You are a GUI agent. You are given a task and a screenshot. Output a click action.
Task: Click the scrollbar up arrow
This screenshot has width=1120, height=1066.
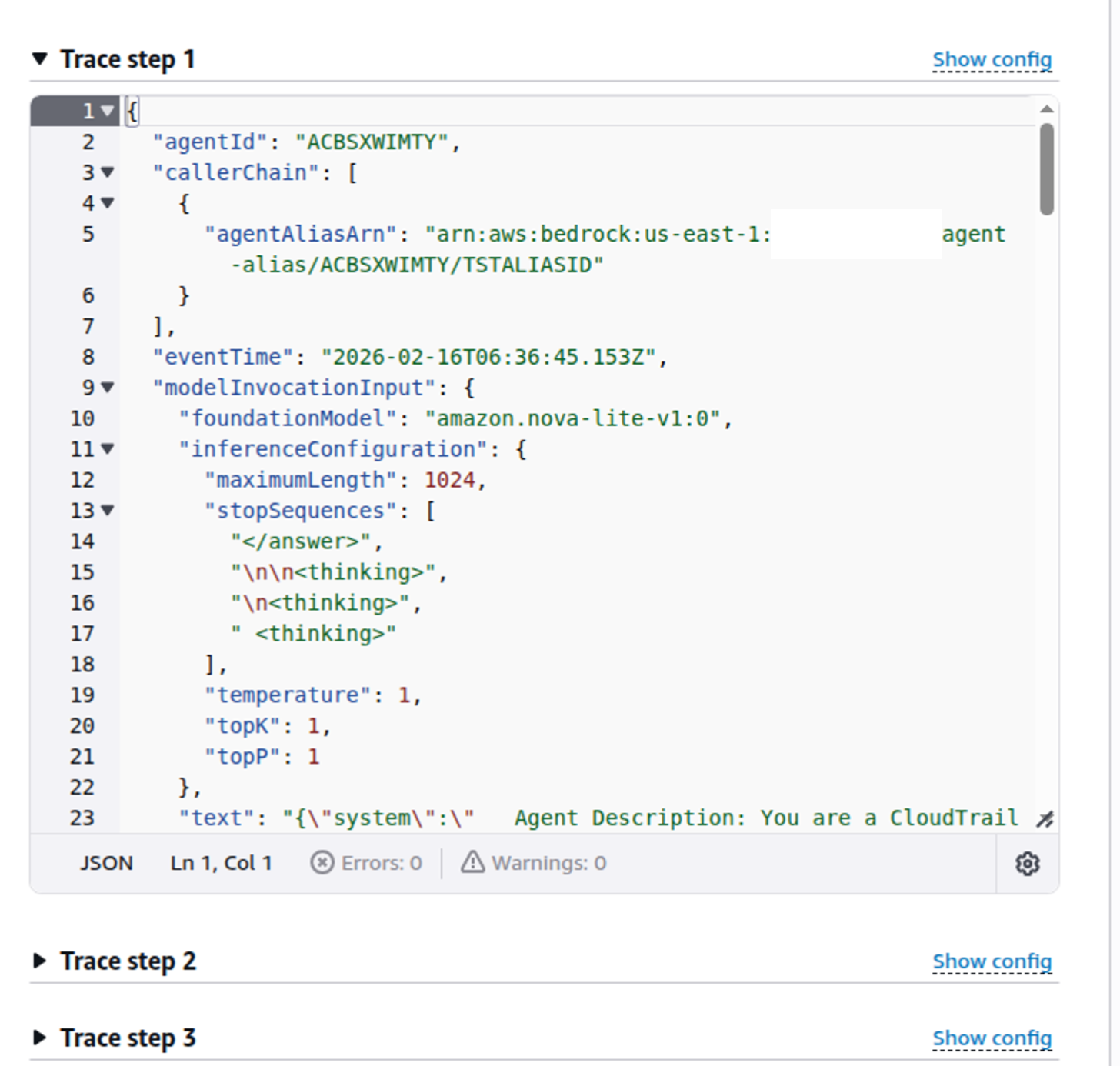(x=1046, y=109)
